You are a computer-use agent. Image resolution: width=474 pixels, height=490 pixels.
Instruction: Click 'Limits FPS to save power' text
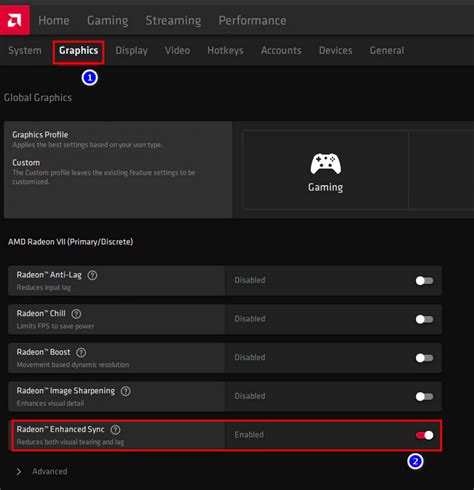(55, 326)
